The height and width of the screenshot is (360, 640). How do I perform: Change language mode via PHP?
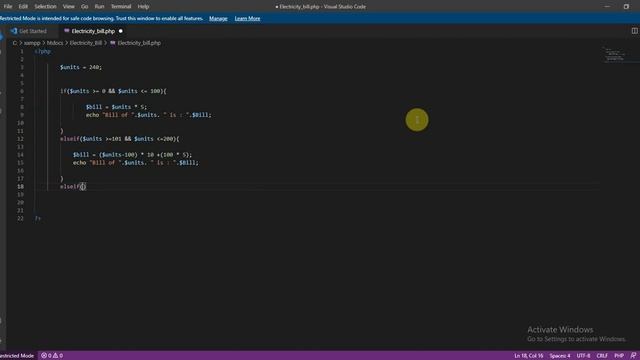click(x=619, y=356)
